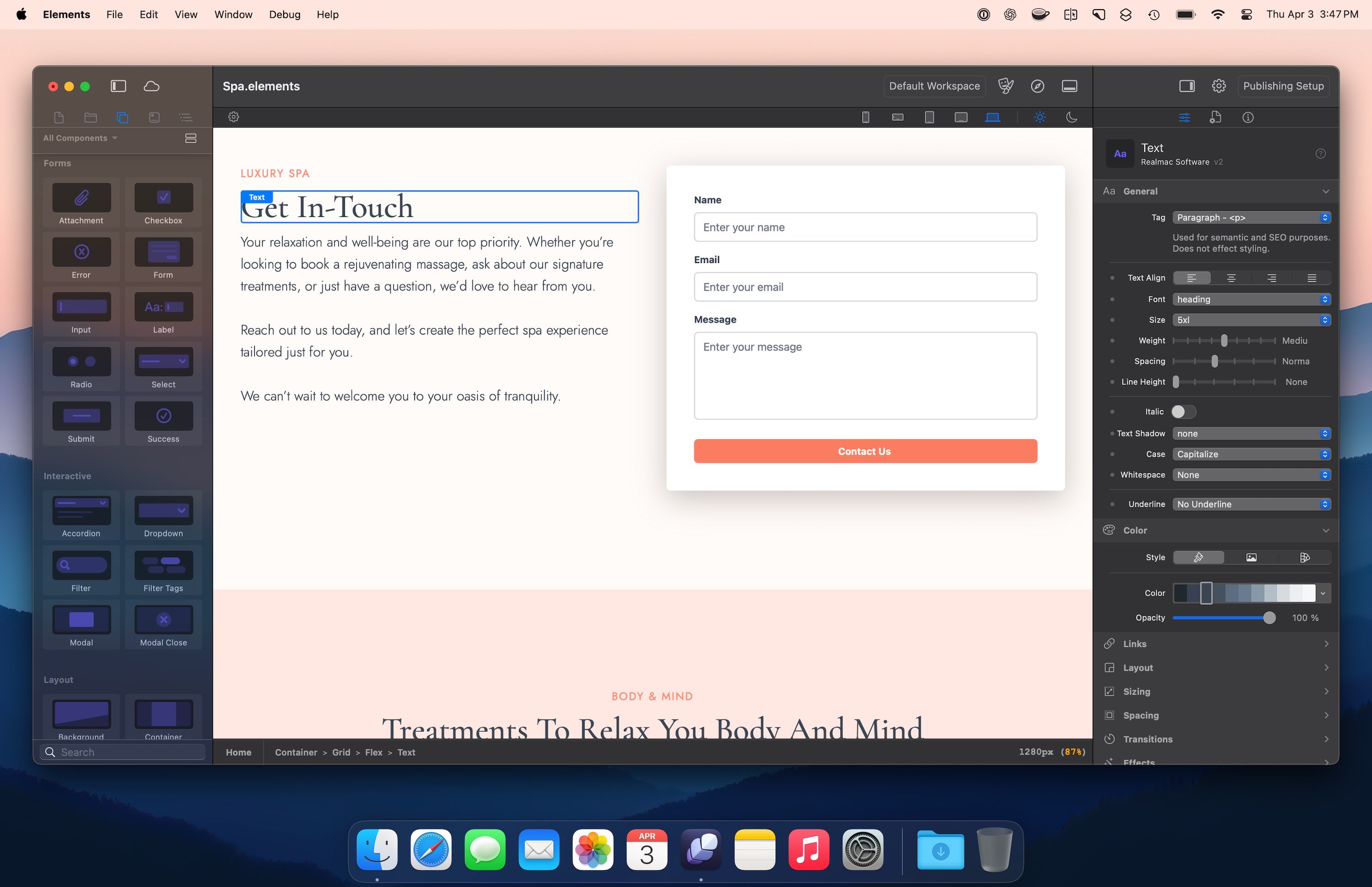Select center text alignment
1372x887 pixels.
[1231, 278]
